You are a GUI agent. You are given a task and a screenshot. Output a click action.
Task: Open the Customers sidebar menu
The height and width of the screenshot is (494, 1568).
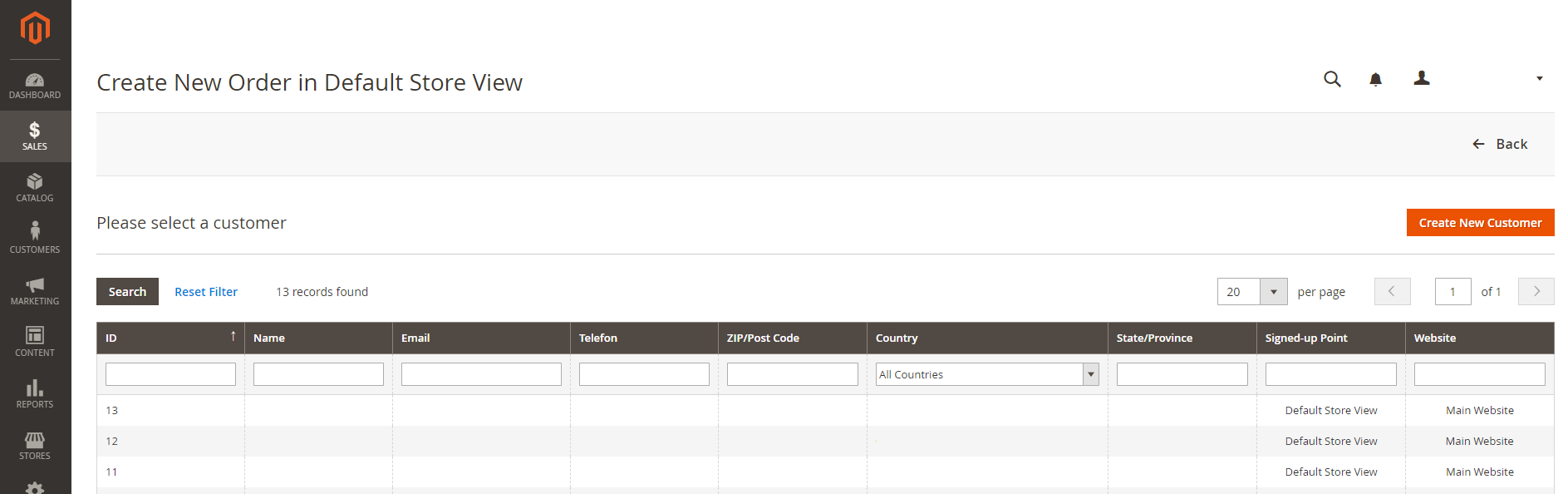(x=35, y=239)
